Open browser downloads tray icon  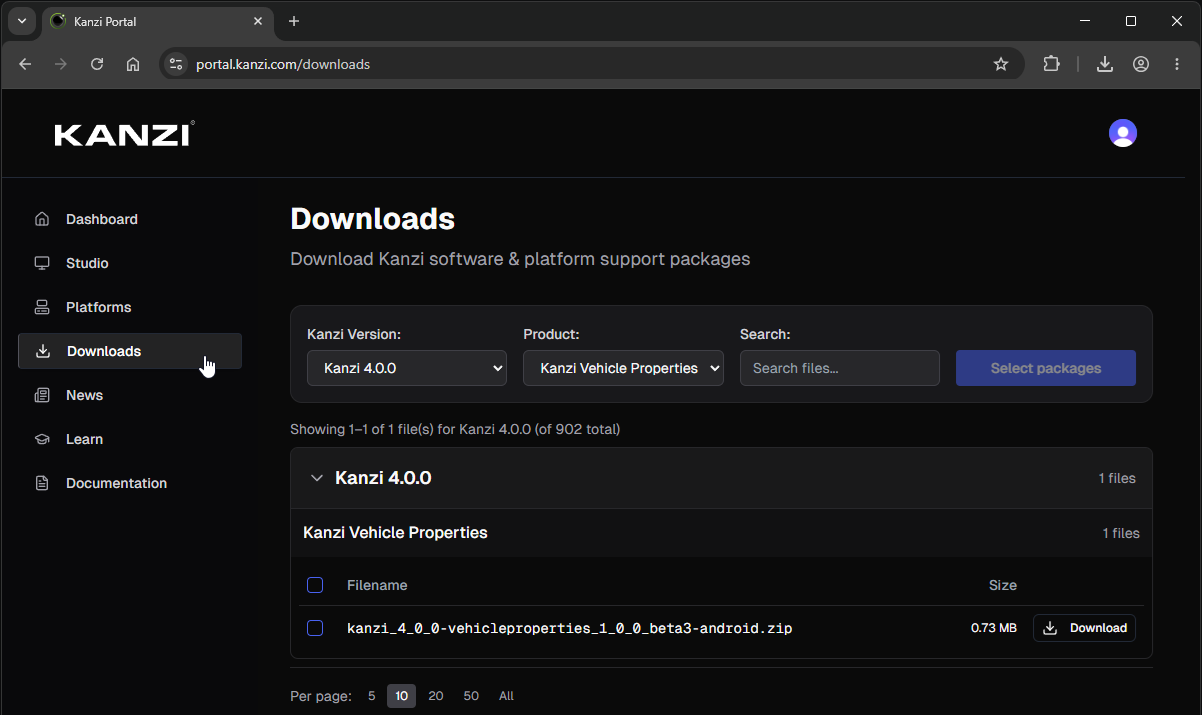coord(1105,64)
